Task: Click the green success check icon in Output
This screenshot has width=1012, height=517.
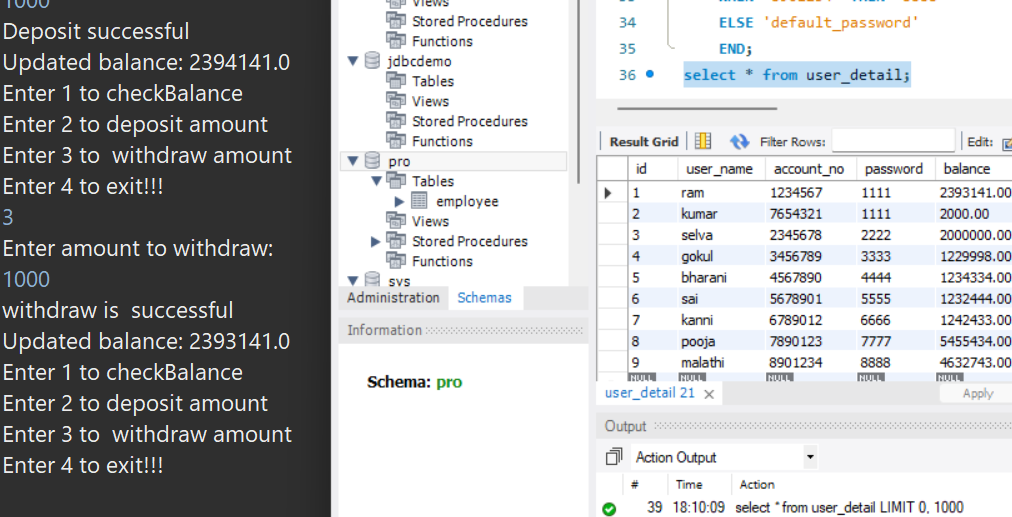Action: (x=609, y=508)
